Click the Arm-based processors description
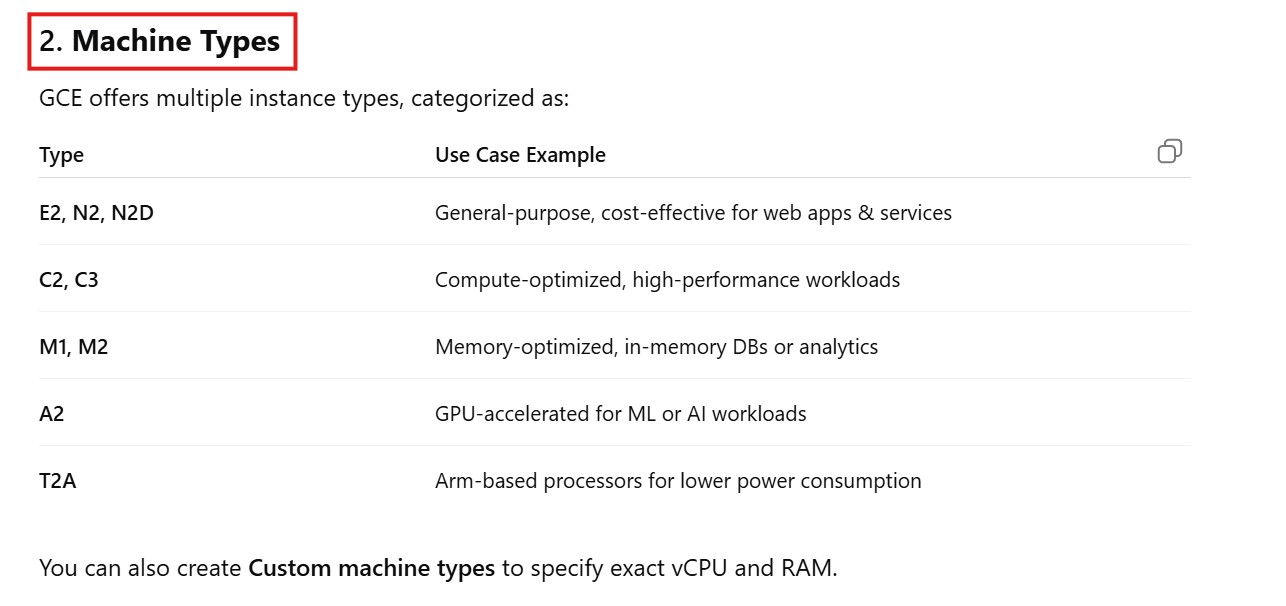 coord(678,481)
